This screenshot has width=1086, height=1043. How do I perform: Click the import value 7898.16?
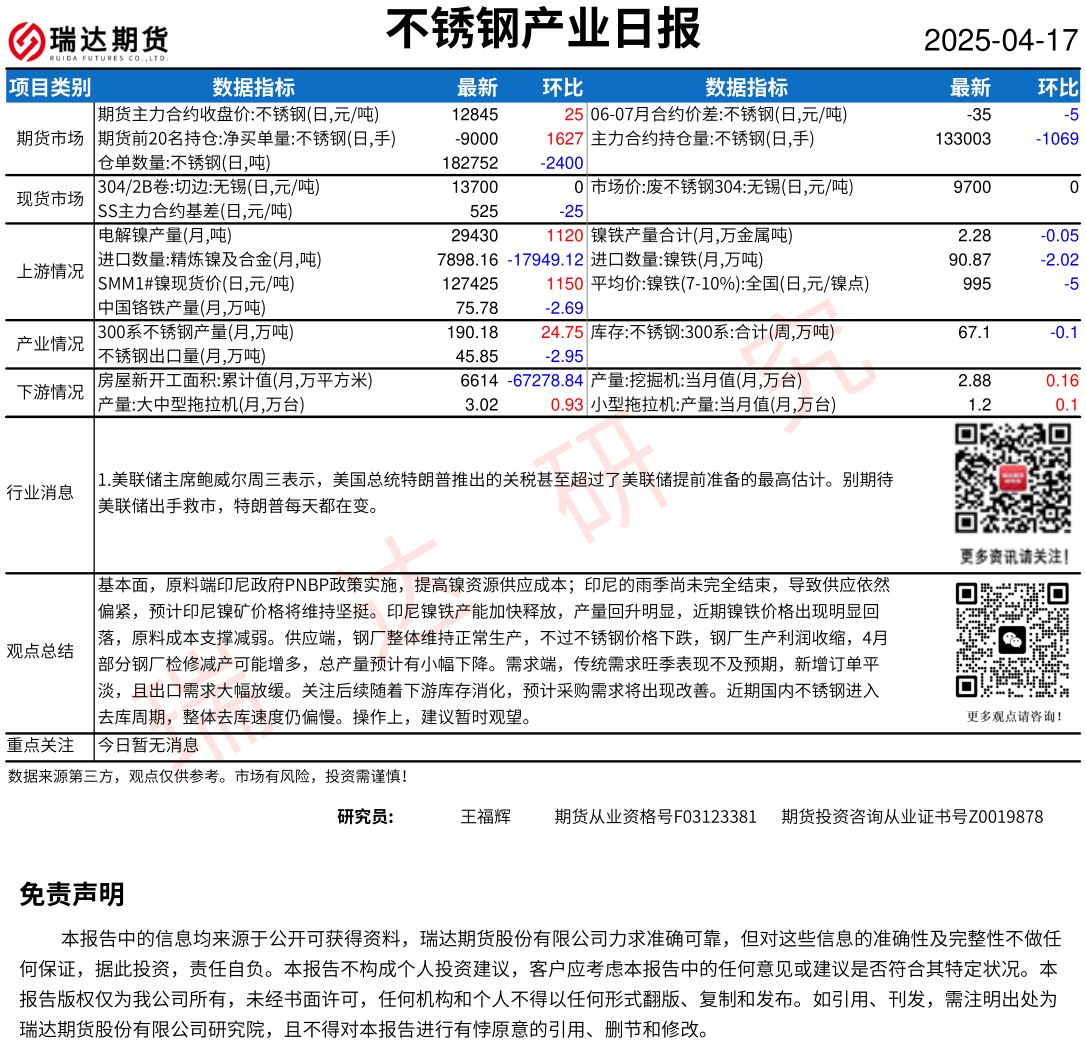(x=468, y=260)
